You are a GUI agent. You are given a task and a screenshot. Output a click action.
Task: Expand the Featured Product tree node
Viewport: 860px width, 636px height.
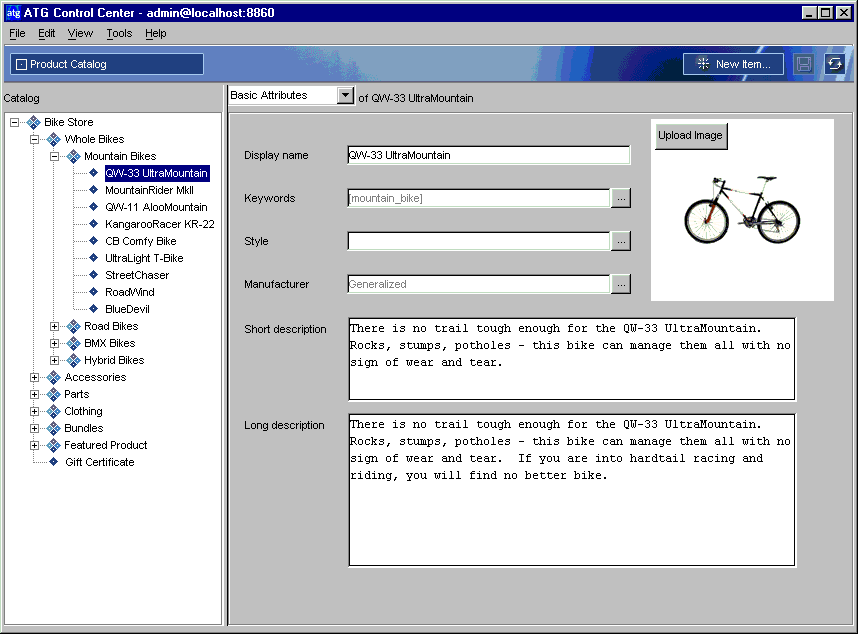[x=35, y=445]
